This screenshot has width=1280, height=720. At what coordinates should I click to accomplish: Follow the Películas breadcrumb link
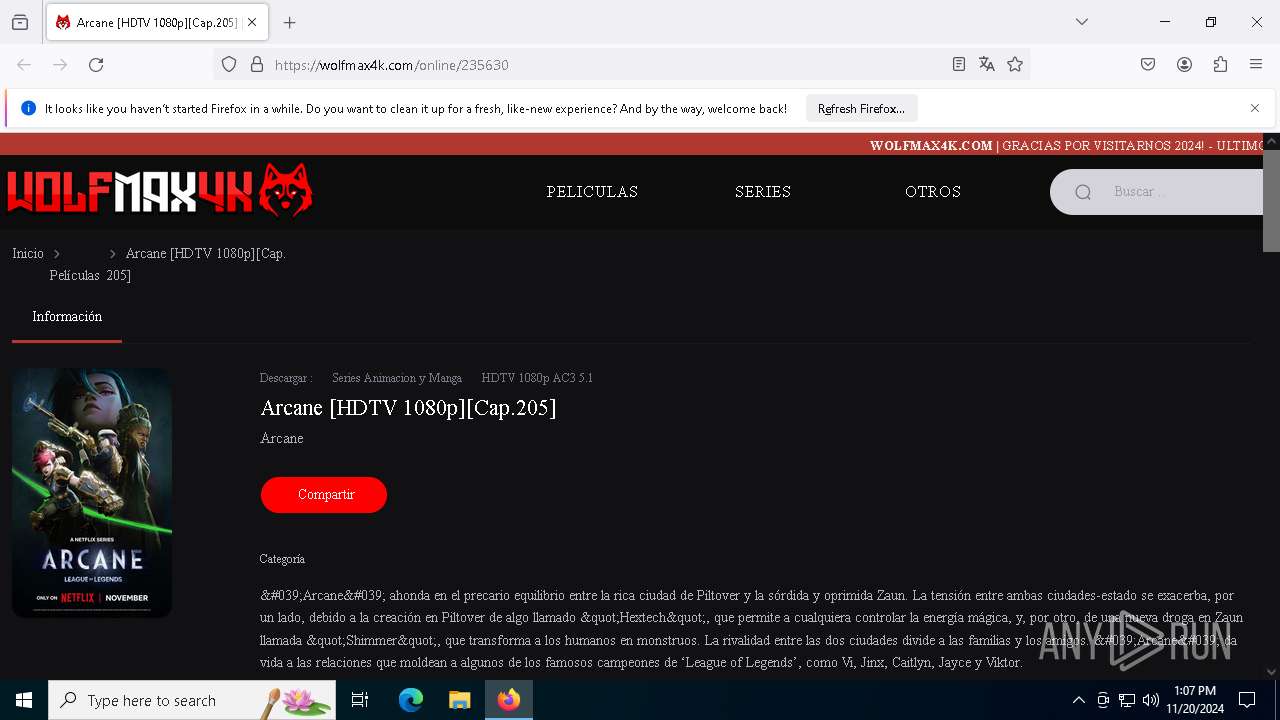tap(75, 275)
